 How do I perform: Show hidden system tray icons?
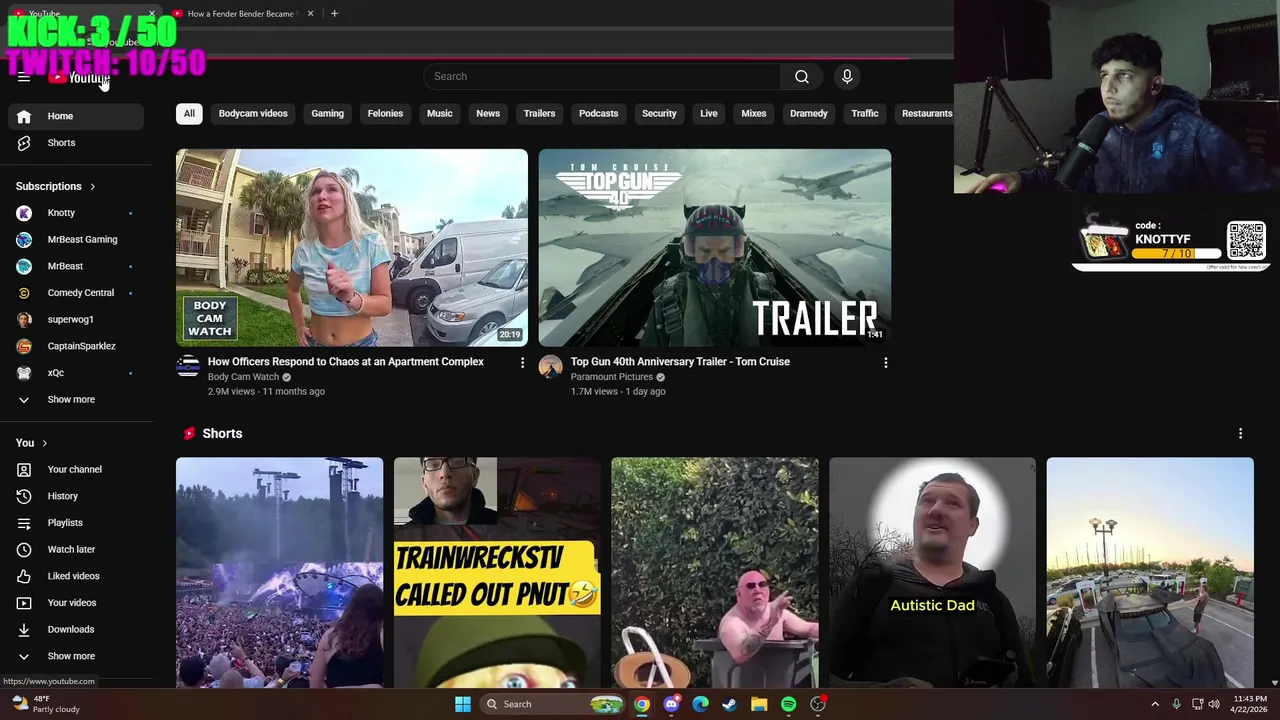point(1155,704)
